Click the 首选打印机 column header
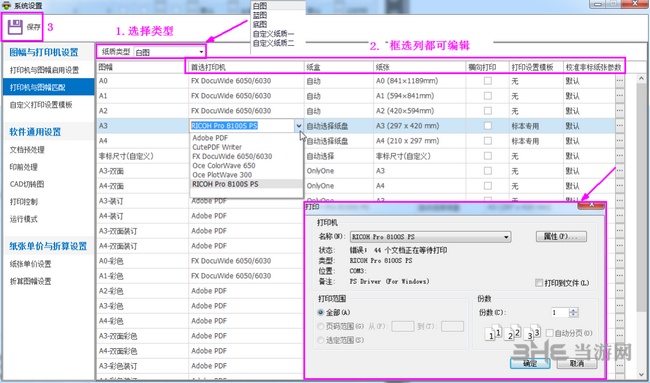The height and width of the screenshot is (383, 650). (x=246, y=67)
